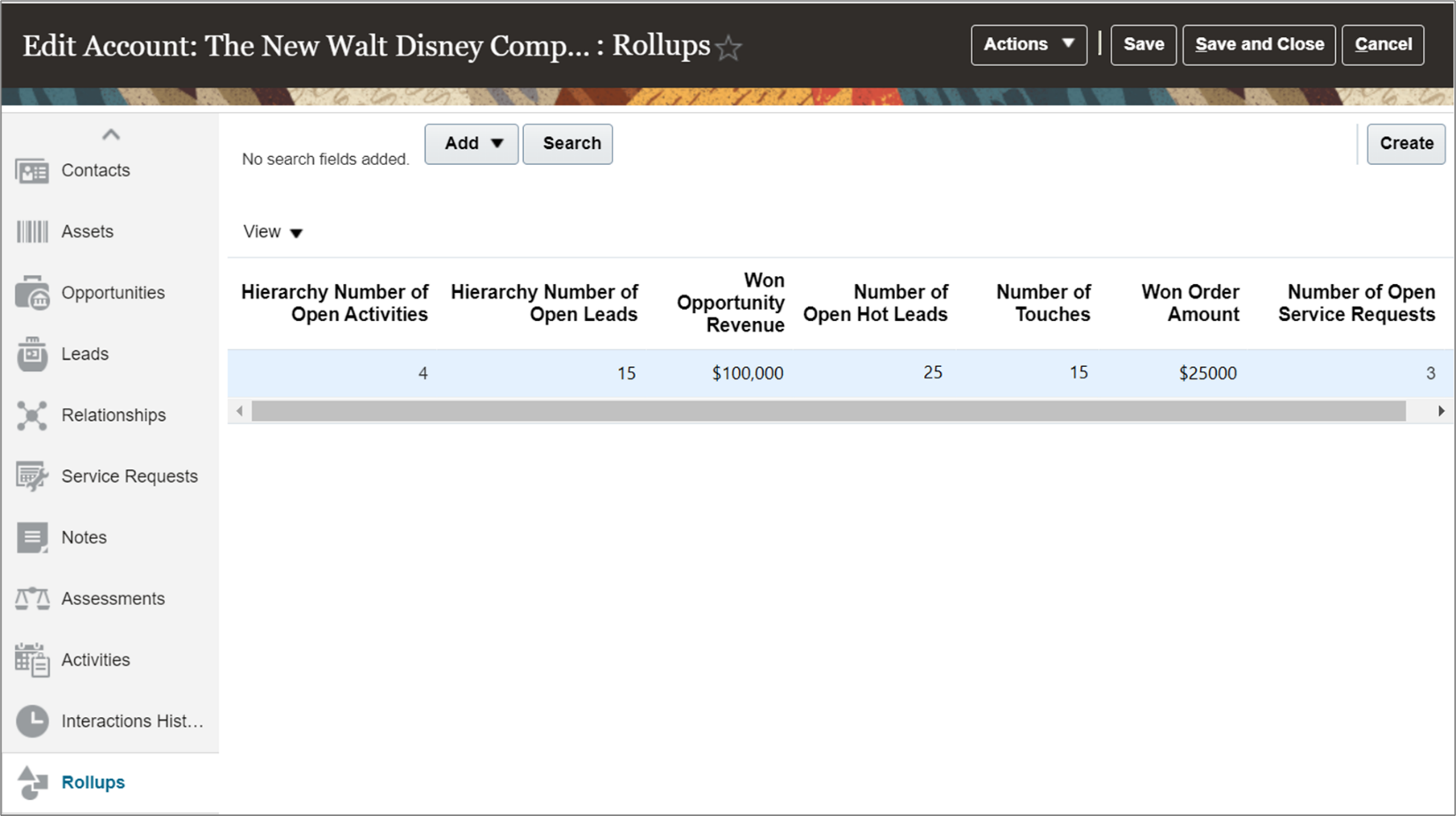Select the Leads tab

coord(85,354)
